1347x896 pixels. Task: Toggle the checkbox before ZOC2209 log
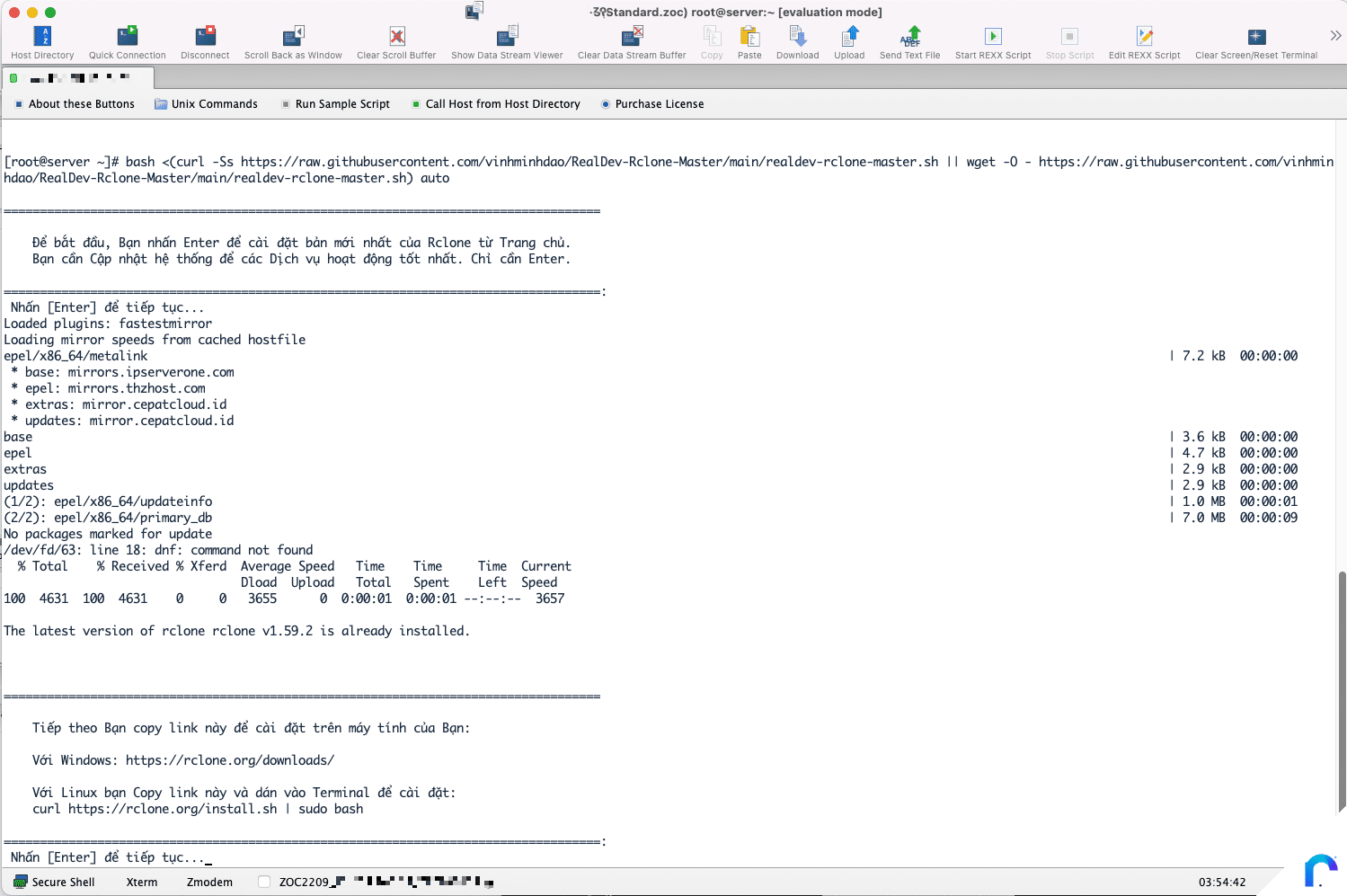point(264,883)
